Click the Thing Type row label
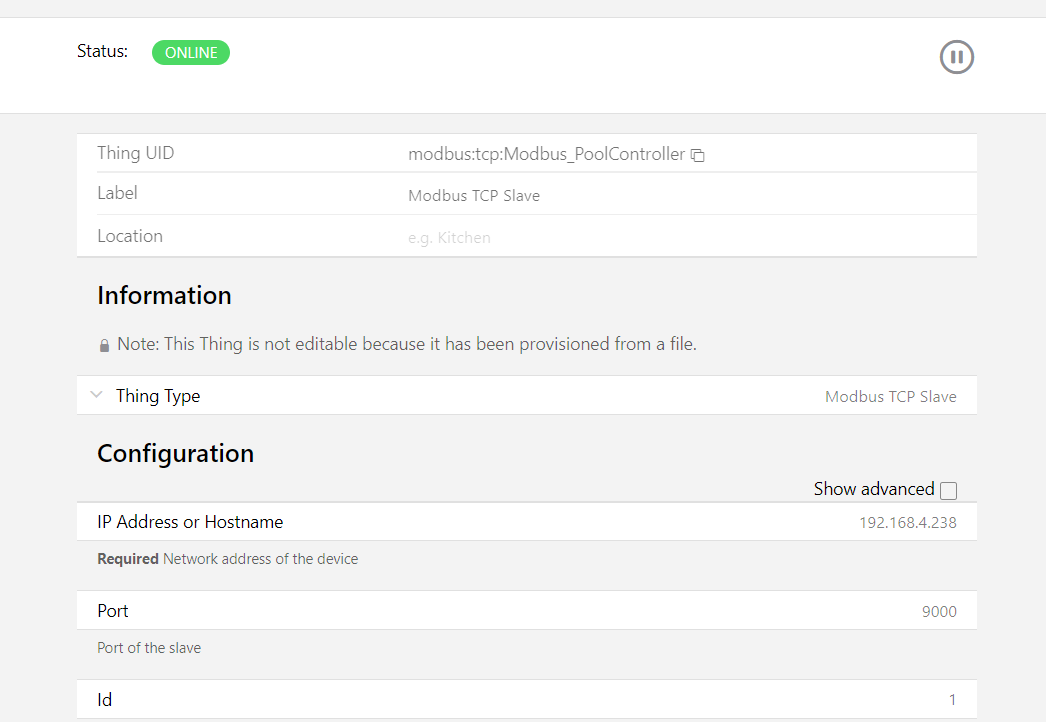 [x=158, y=396]
